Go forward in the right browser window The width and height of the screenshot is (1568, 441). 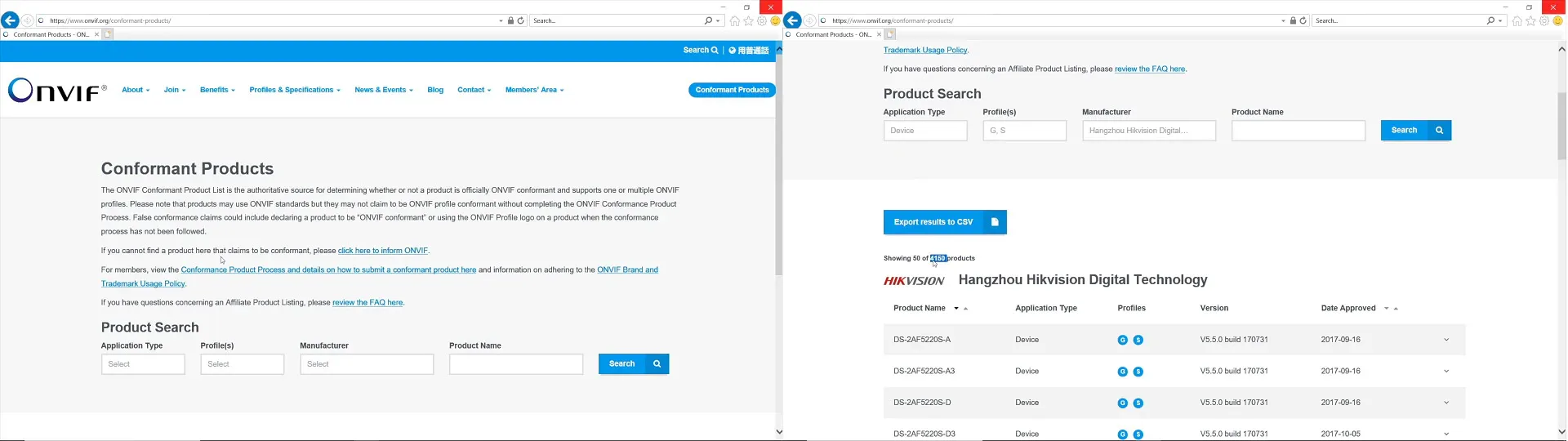click(810, 20)
